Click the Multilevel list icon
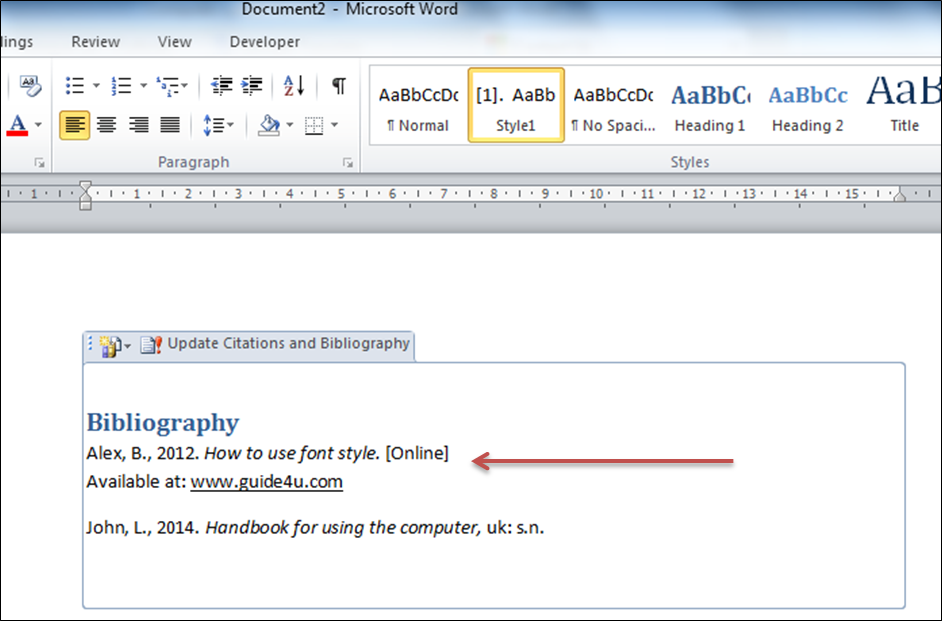The width and height of the screenshot is (942, 621). point(167,85)
